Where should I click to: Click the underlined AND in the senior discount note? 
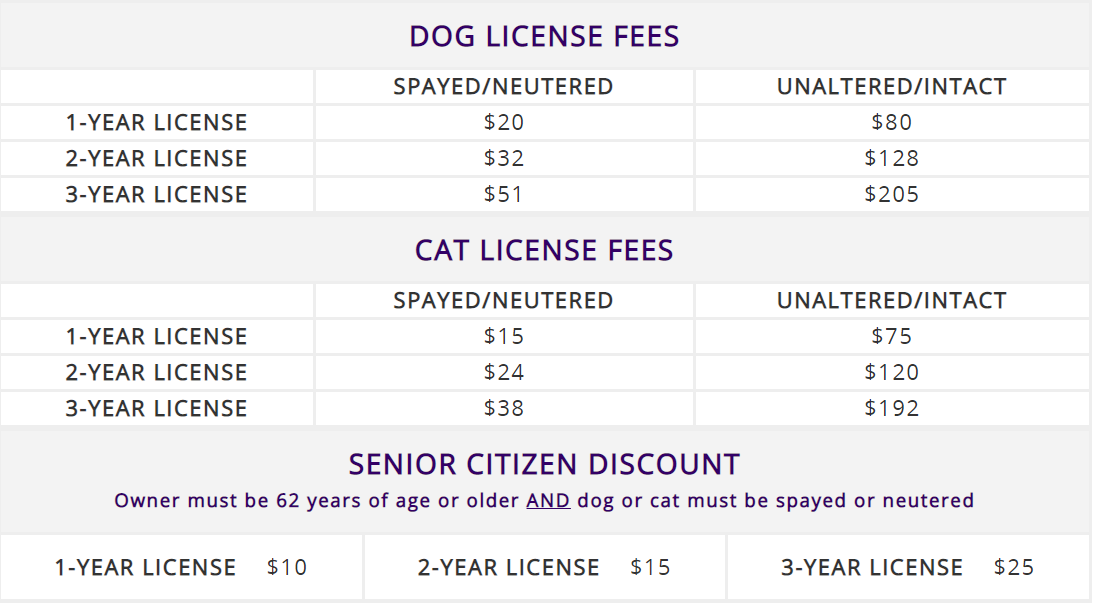point(548,500)
